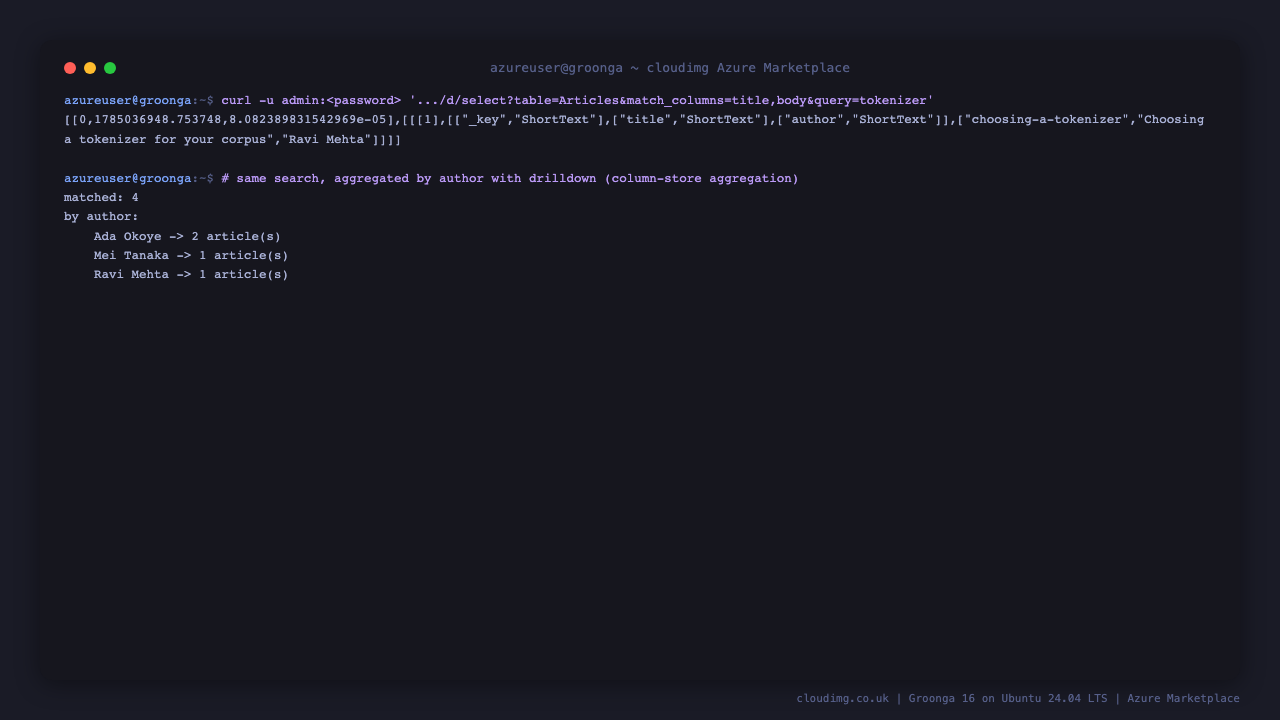
Task: Click the 'curl -u admin:<password>' command text
Action: pyautogui.click(x=311, y=100)
